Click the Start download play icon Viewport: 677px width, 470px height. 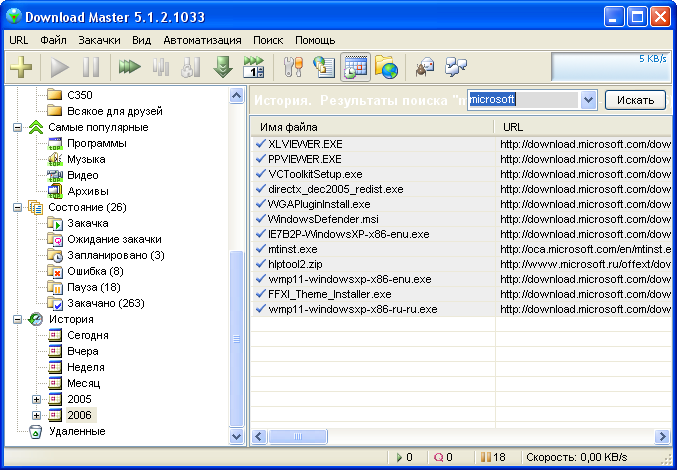pyautogui.click(x=60, y=67)
